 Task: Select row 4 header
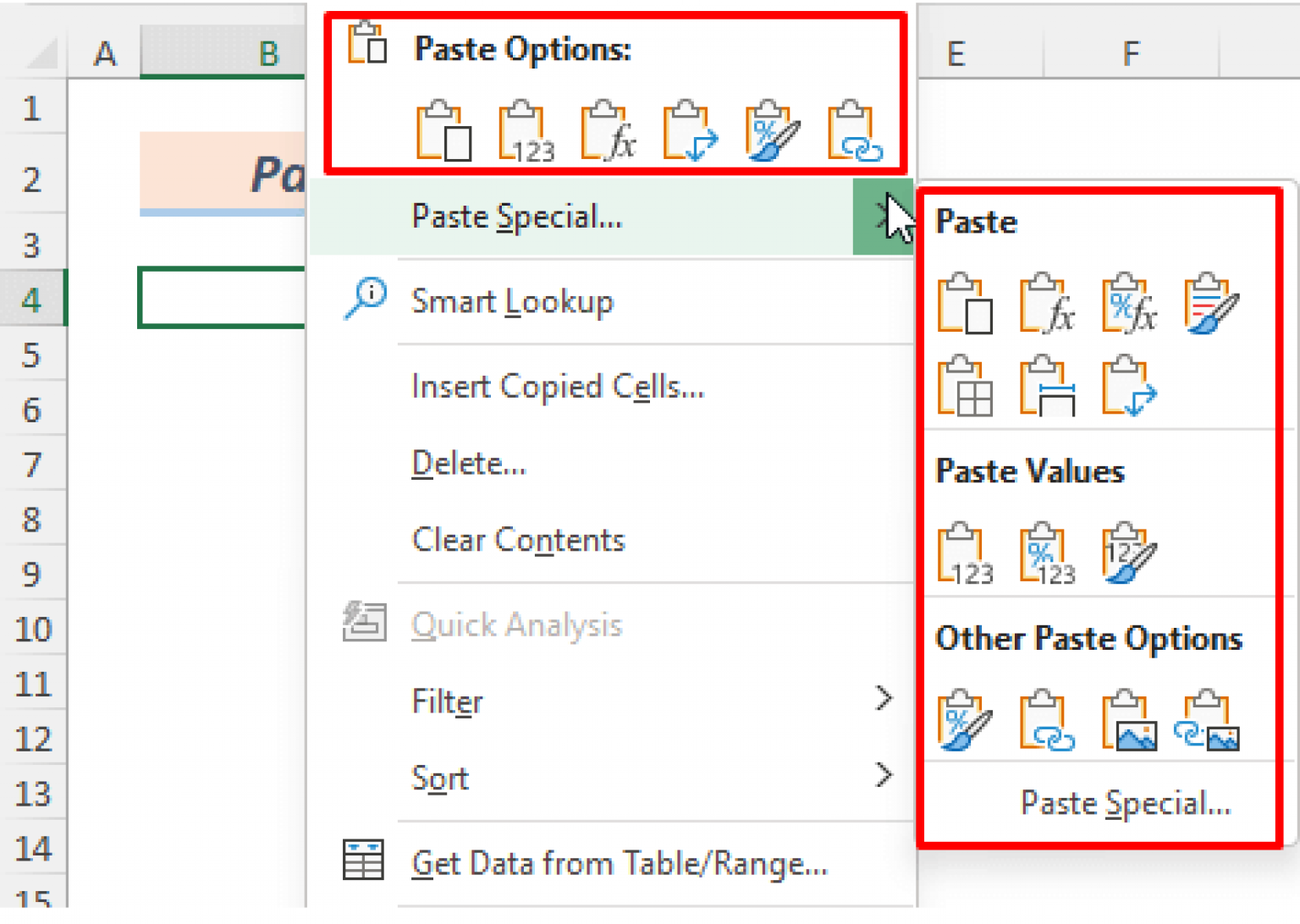tap(32, 299)
